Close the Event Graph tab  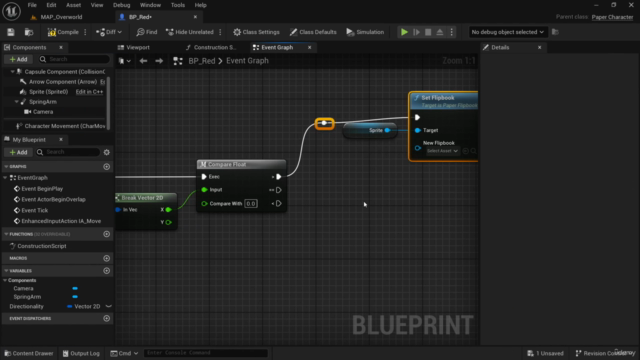point(309,47)
